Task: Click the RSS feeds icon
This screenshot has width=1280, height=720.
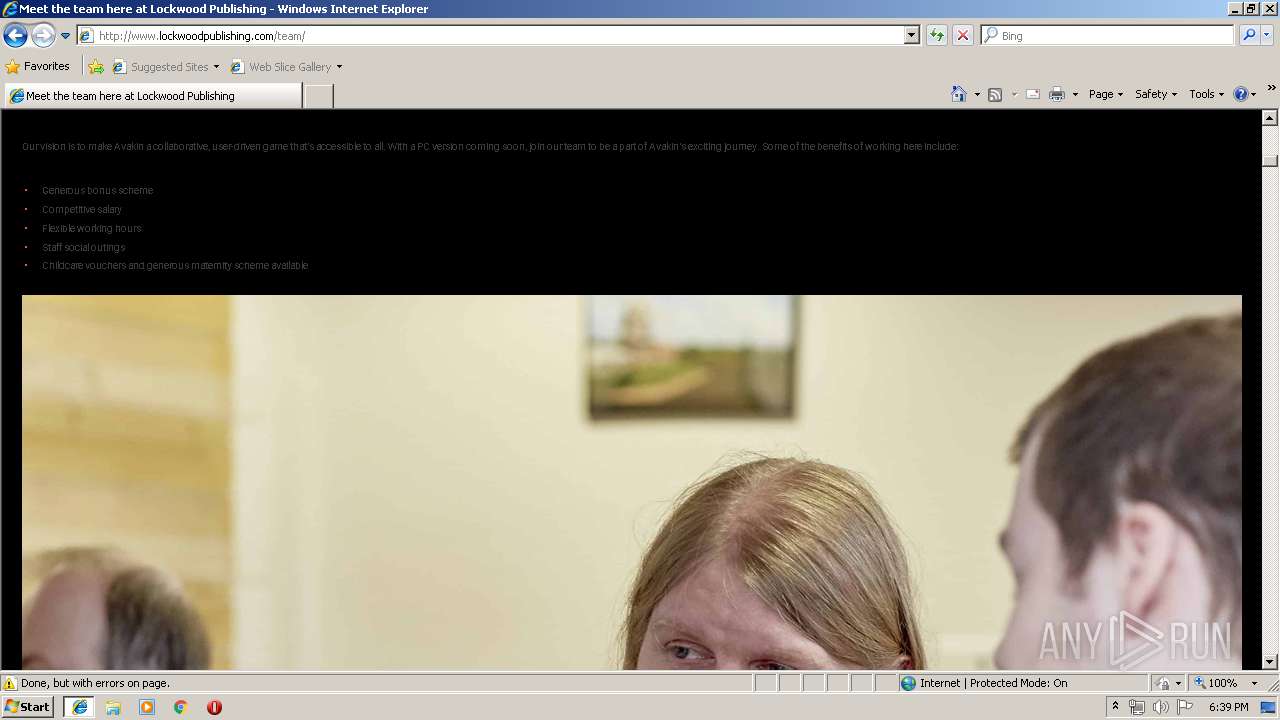Action: pos(995,94)
